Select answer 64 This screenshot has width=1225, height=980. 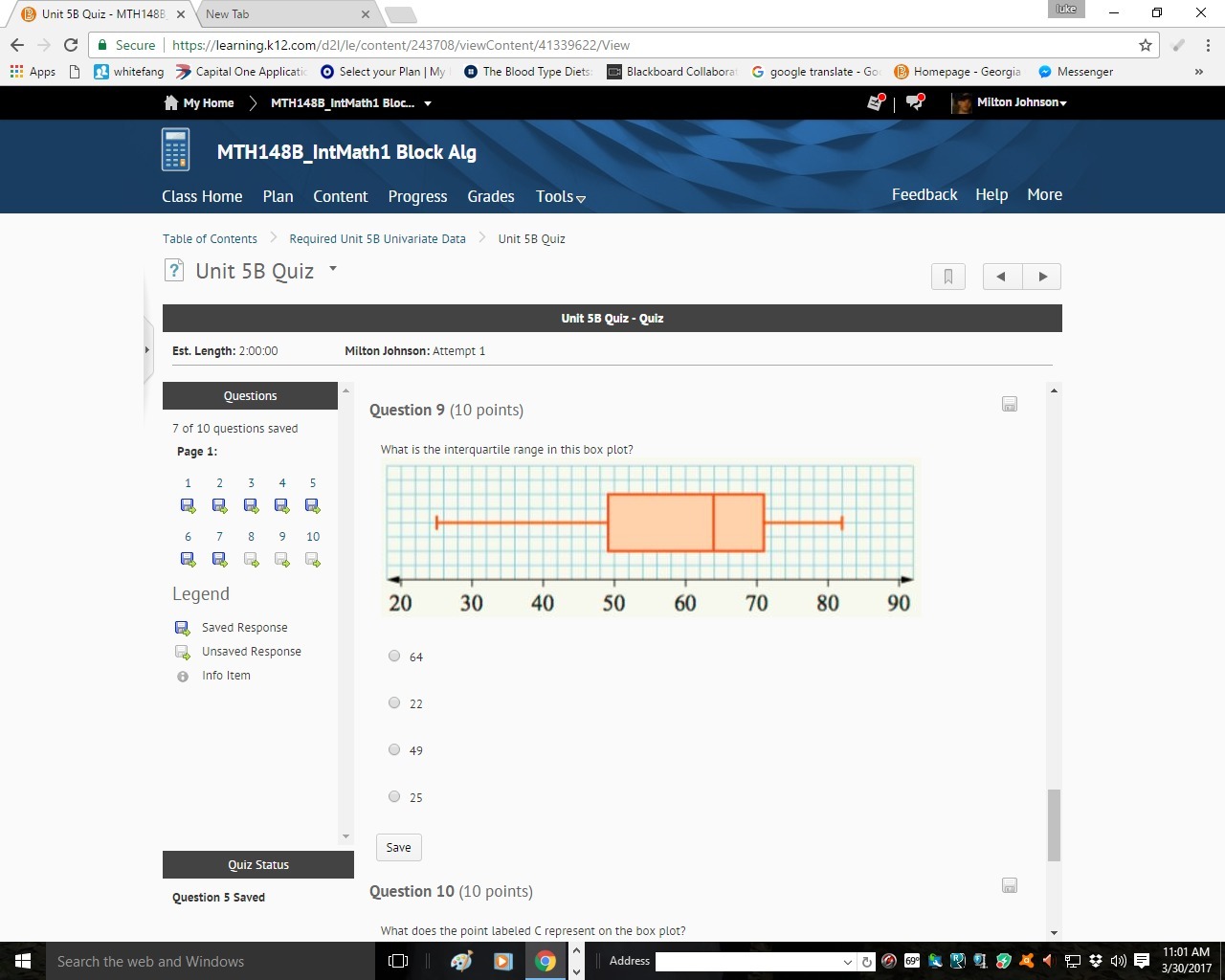pyautogui.click(x=394, y=656)
